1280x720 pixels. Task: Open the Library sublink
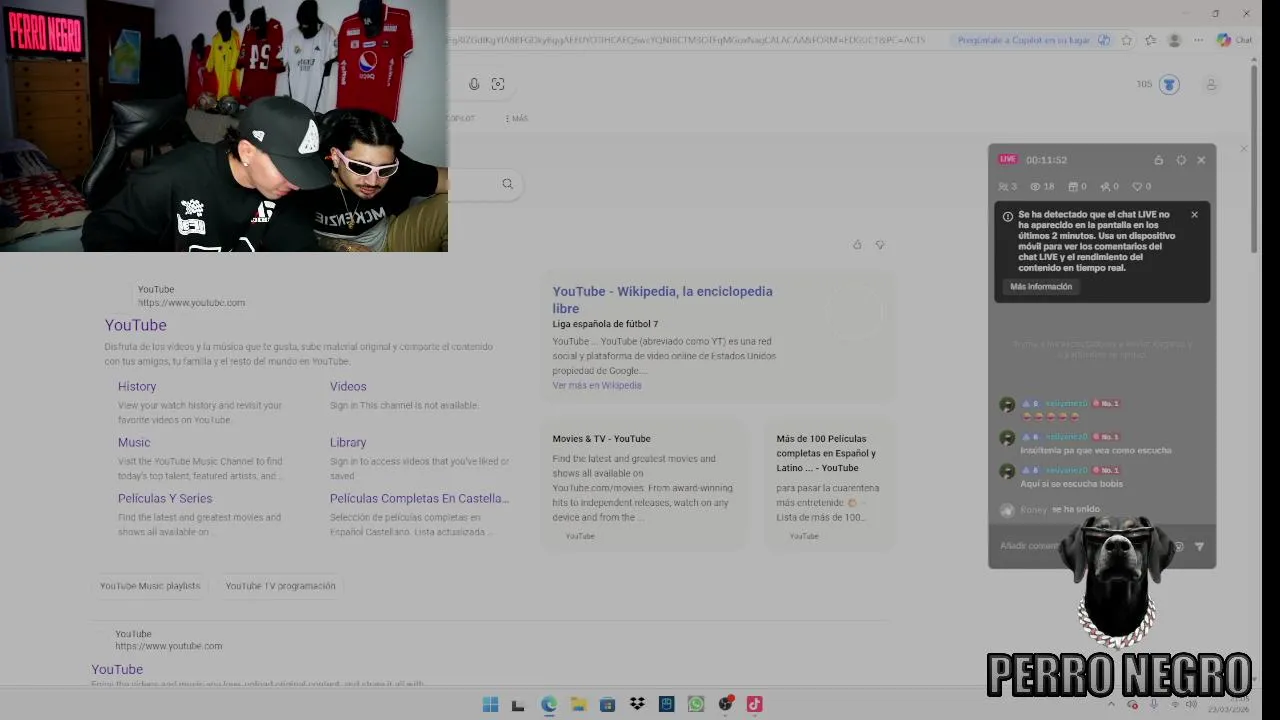348,442
